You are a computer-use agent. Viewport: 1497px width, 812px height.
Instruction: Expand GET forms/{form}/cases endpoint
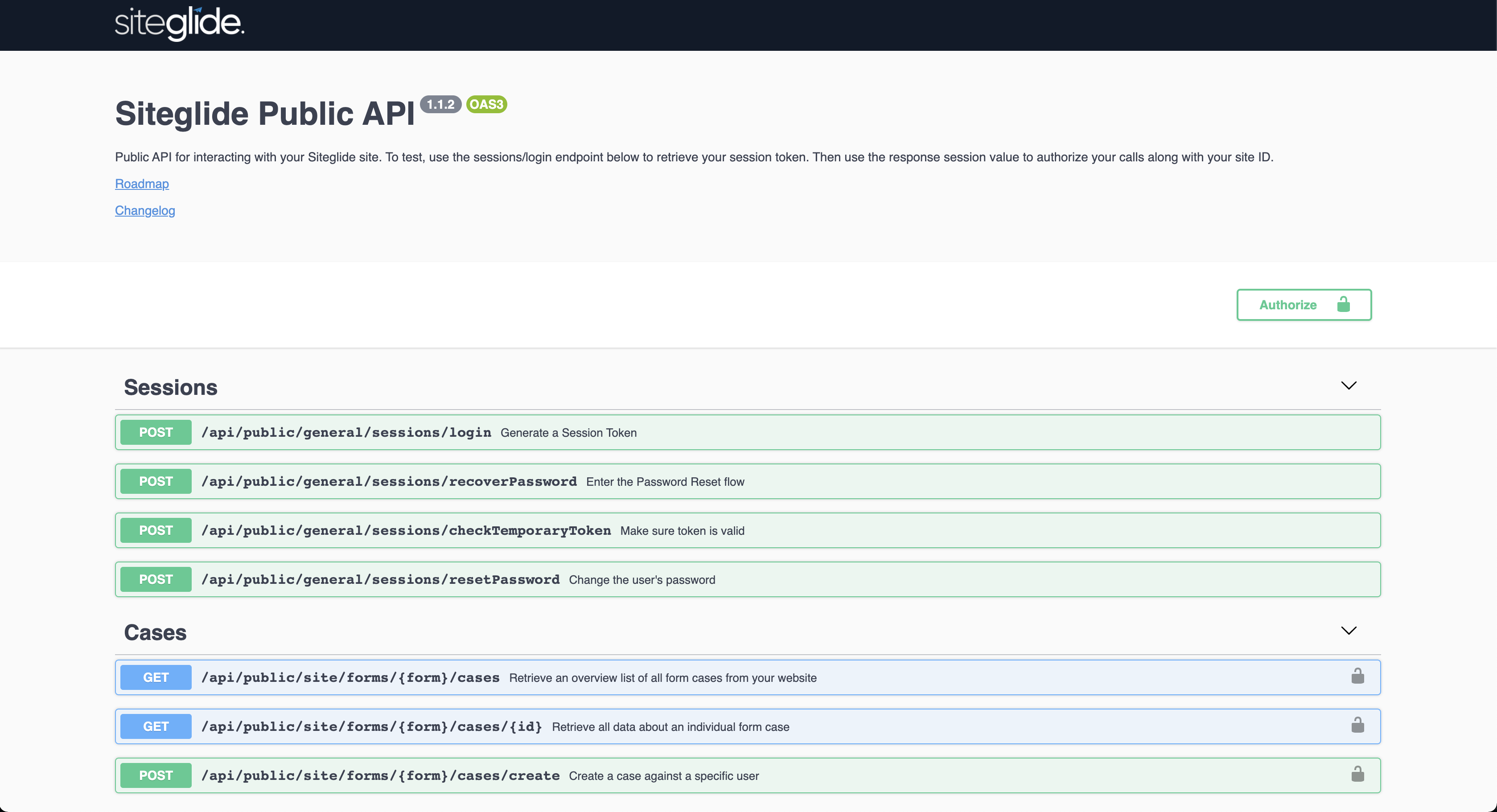pyautogui.click(x=747, y=677)
